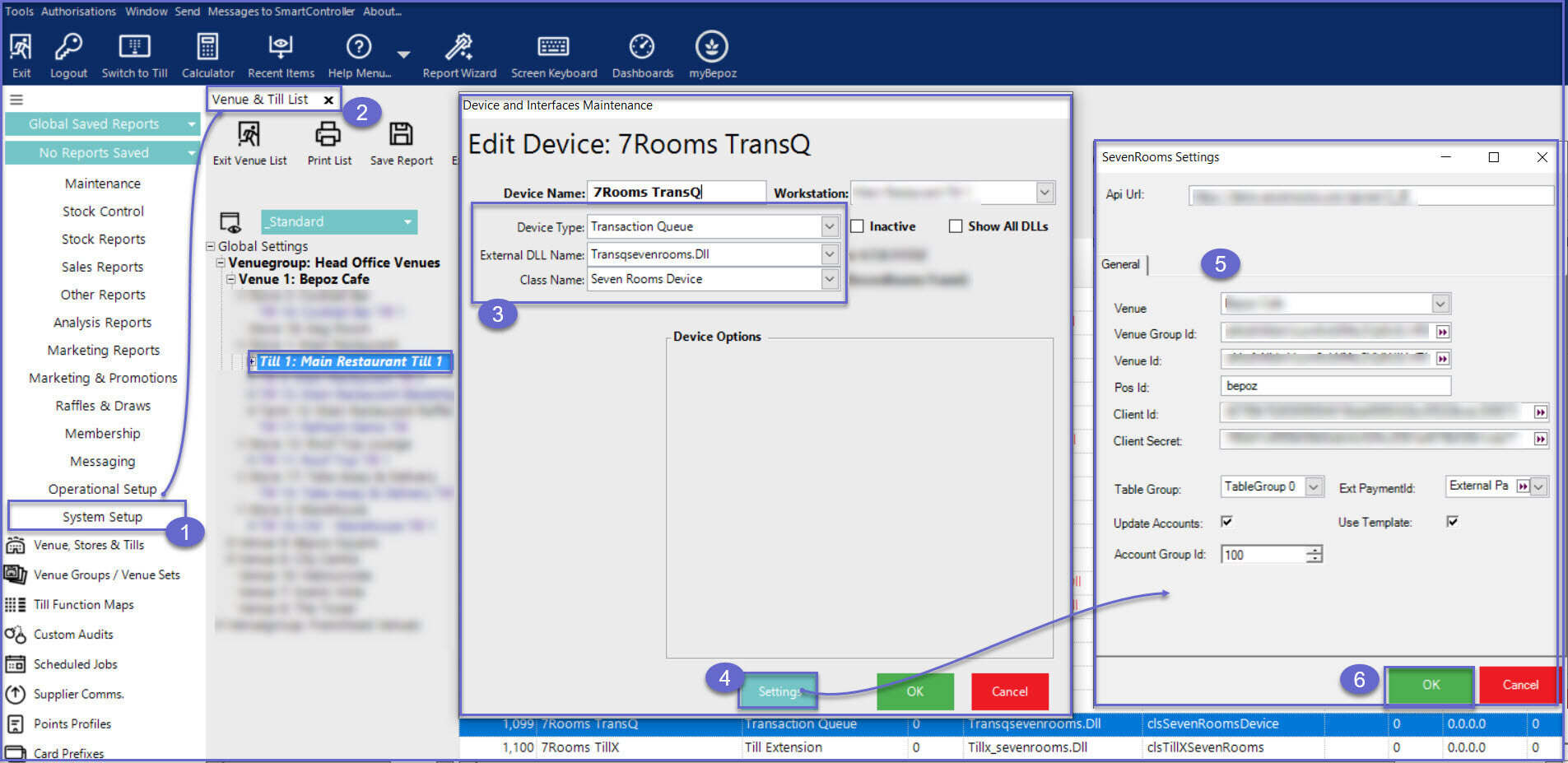Click the Account Group Id spinner

coord(1314,555)
